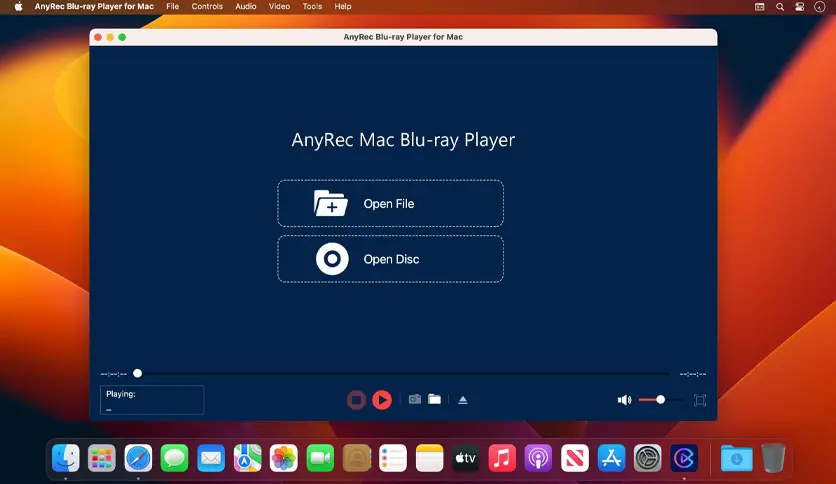Mute audio via the speaker icon
This screenshot has width=836, height=484.
(624, 400)
